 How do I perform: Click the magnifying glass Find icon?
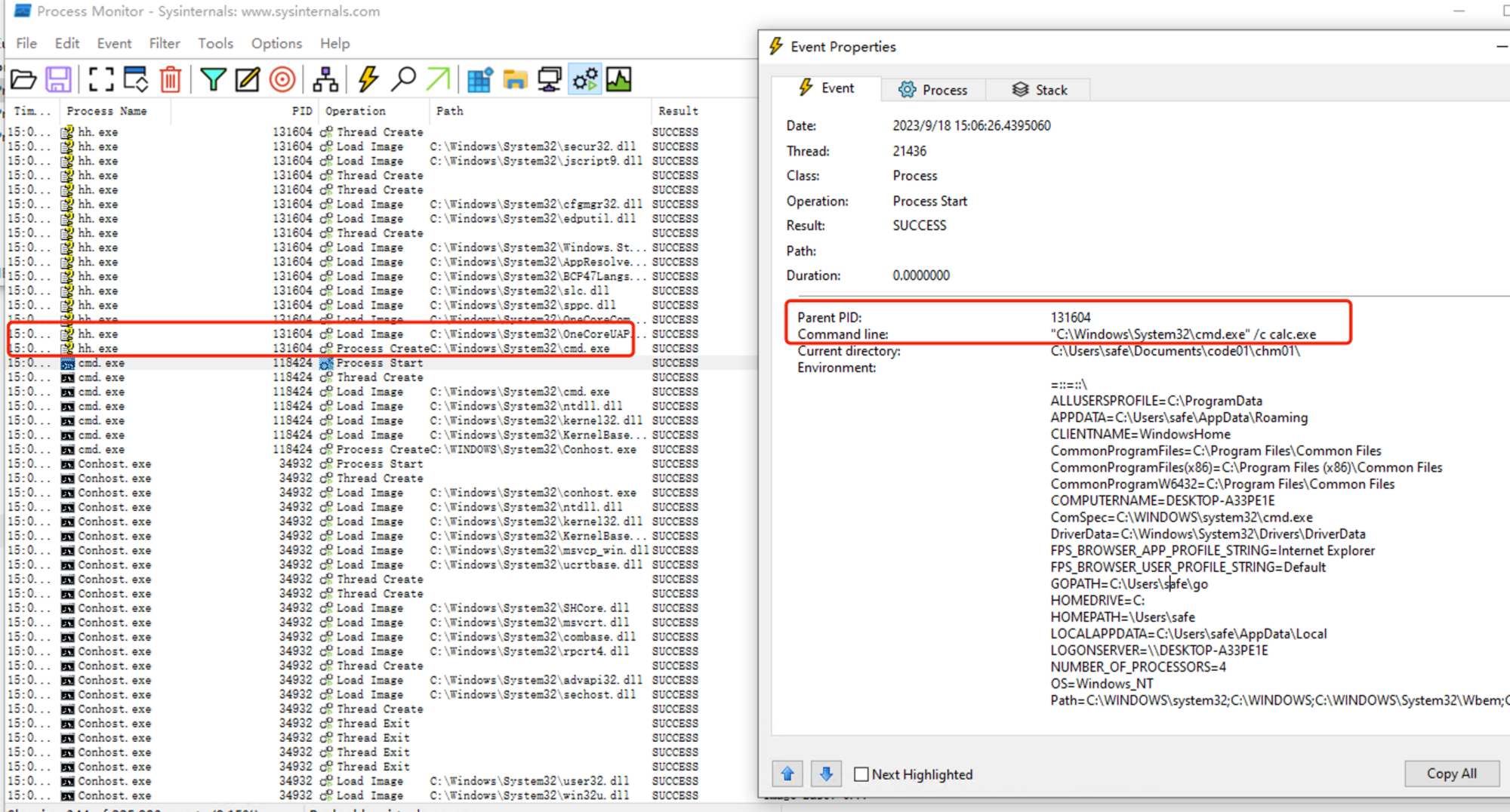click(x=404, y=79)
